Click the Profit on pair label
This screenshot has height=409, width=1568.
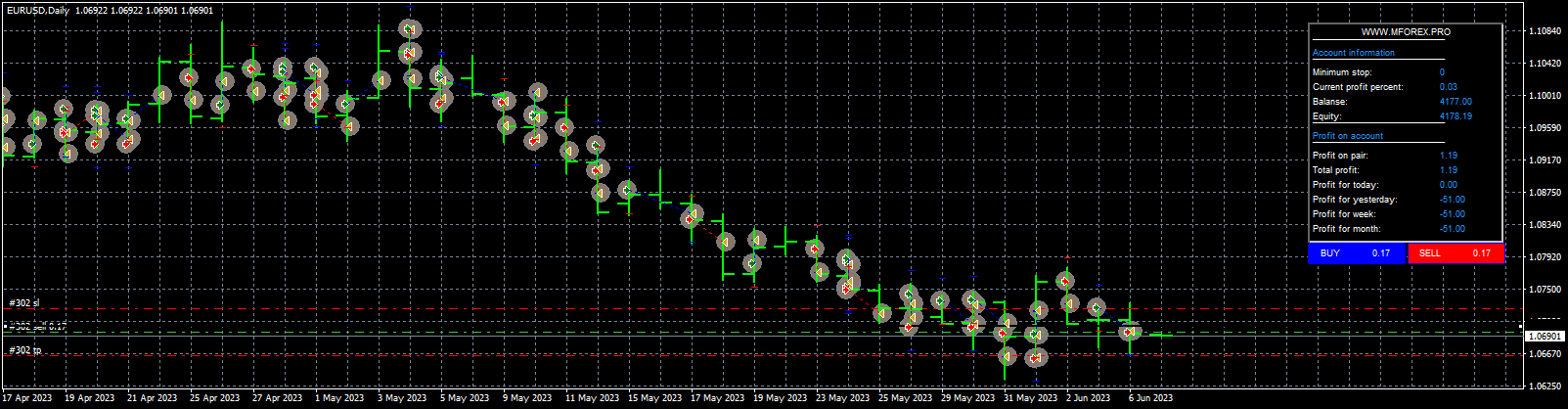tap(1340, 156)
